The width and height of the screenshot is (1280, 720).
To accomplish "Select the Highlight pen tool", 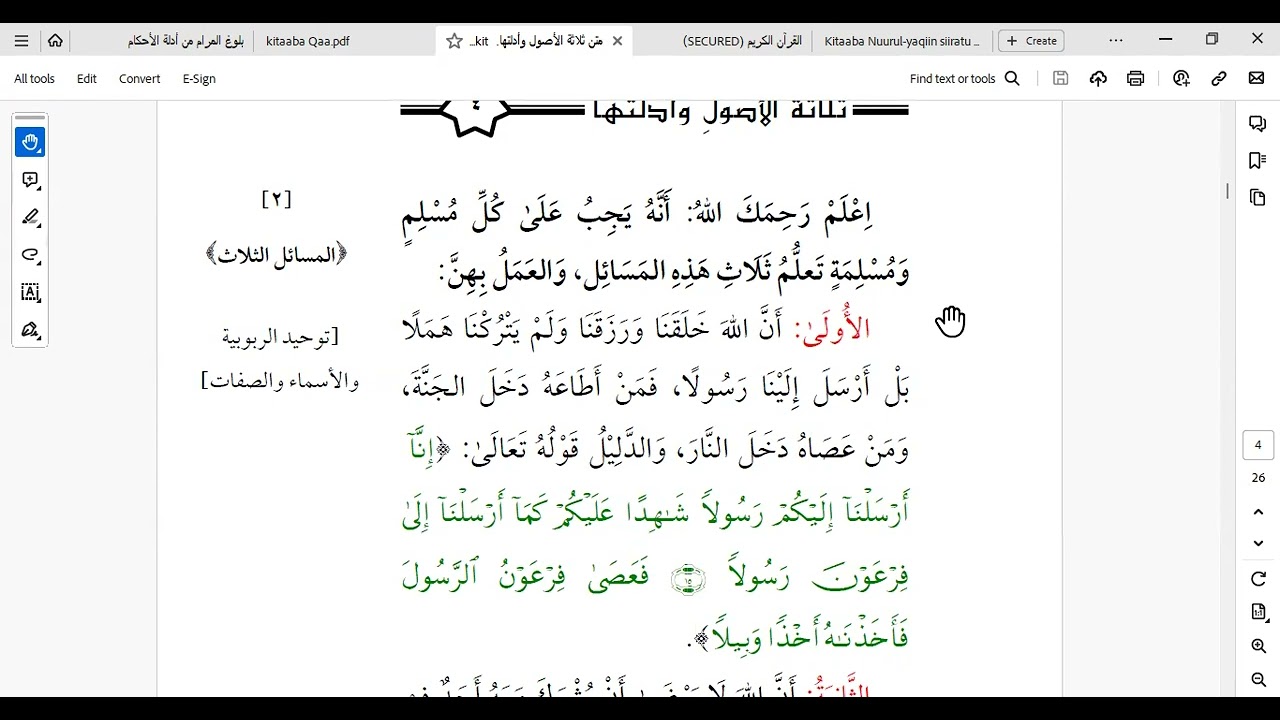I will coord(30,217).
